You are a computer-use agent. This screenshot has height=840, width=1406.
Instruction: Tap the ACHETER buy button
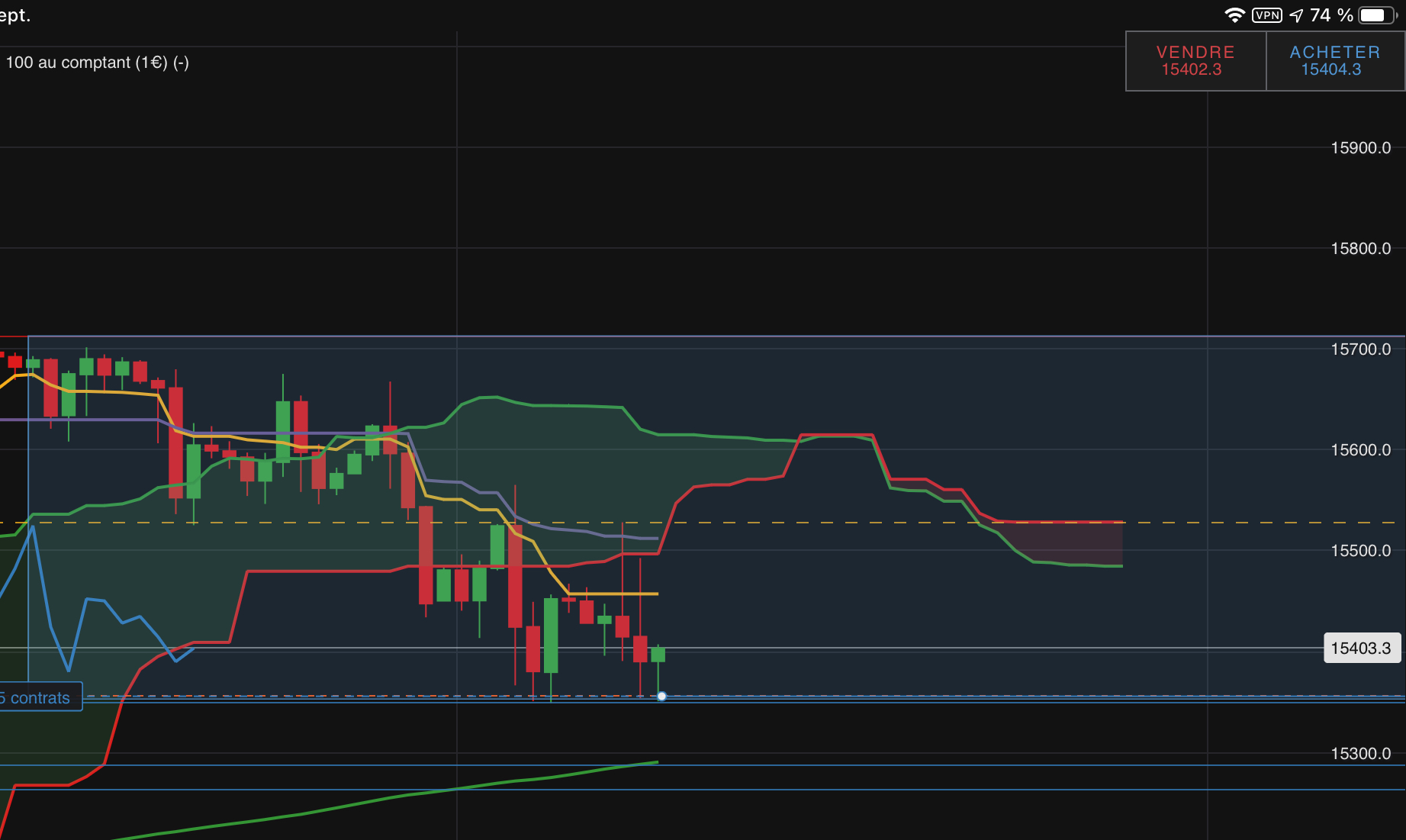tap(1334, 61)
